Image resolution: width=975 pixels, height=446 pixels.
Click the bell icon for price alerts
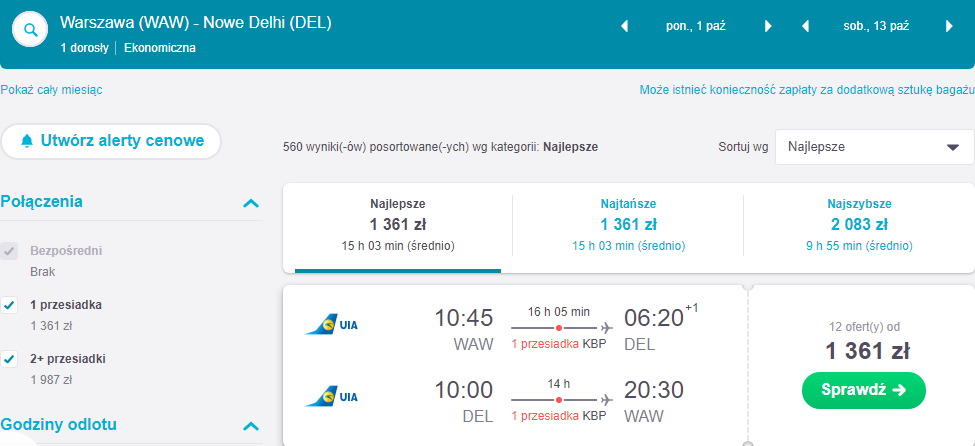tap(27, 141)
